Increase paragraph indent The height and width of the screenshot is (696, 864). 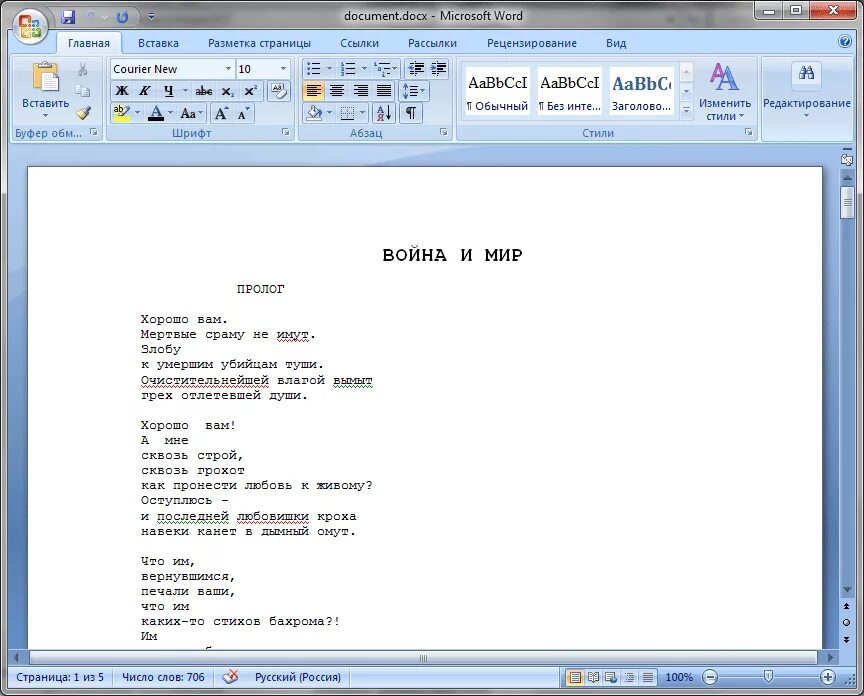click(439, 69)
